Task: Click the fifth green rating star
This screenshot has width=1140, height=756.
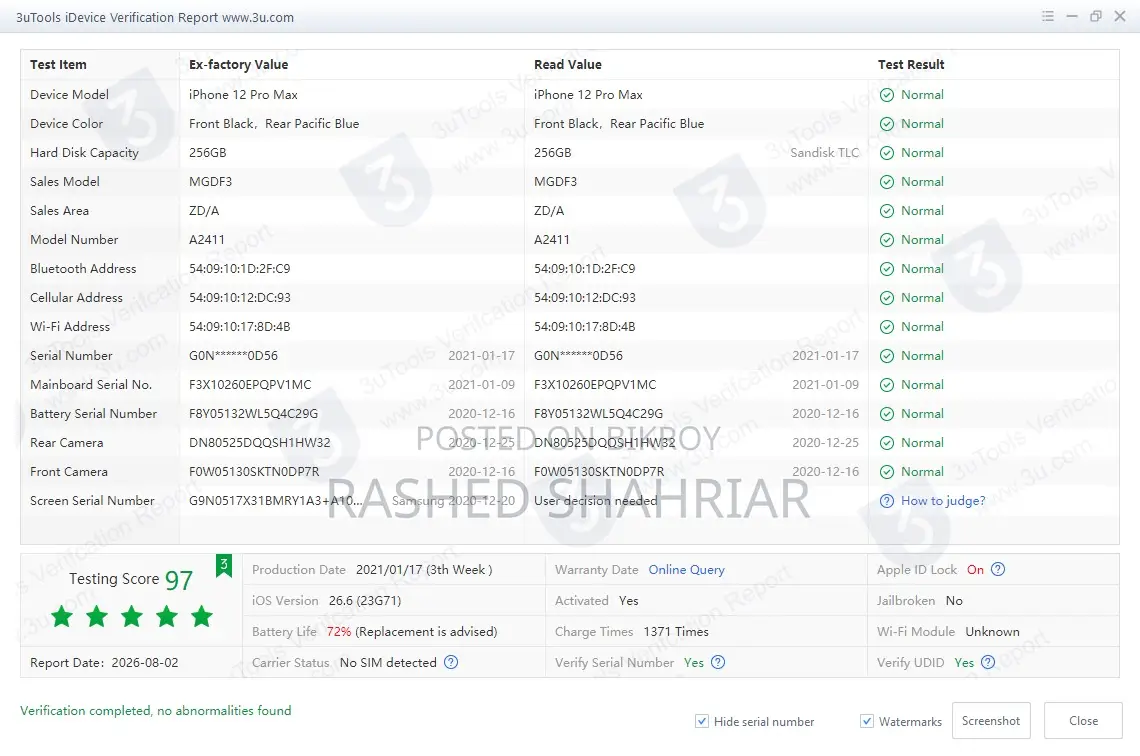Action: coord(201,616)
